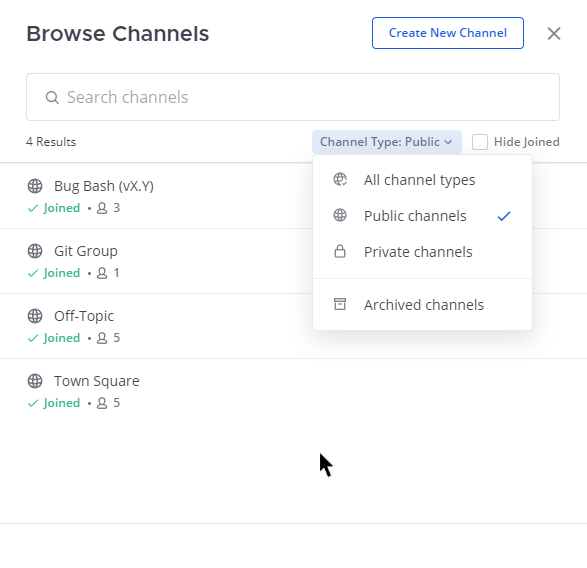This screenshot has width=587, height=568.
Task: Click the globe icon beside Town Square
Action: 35,381
